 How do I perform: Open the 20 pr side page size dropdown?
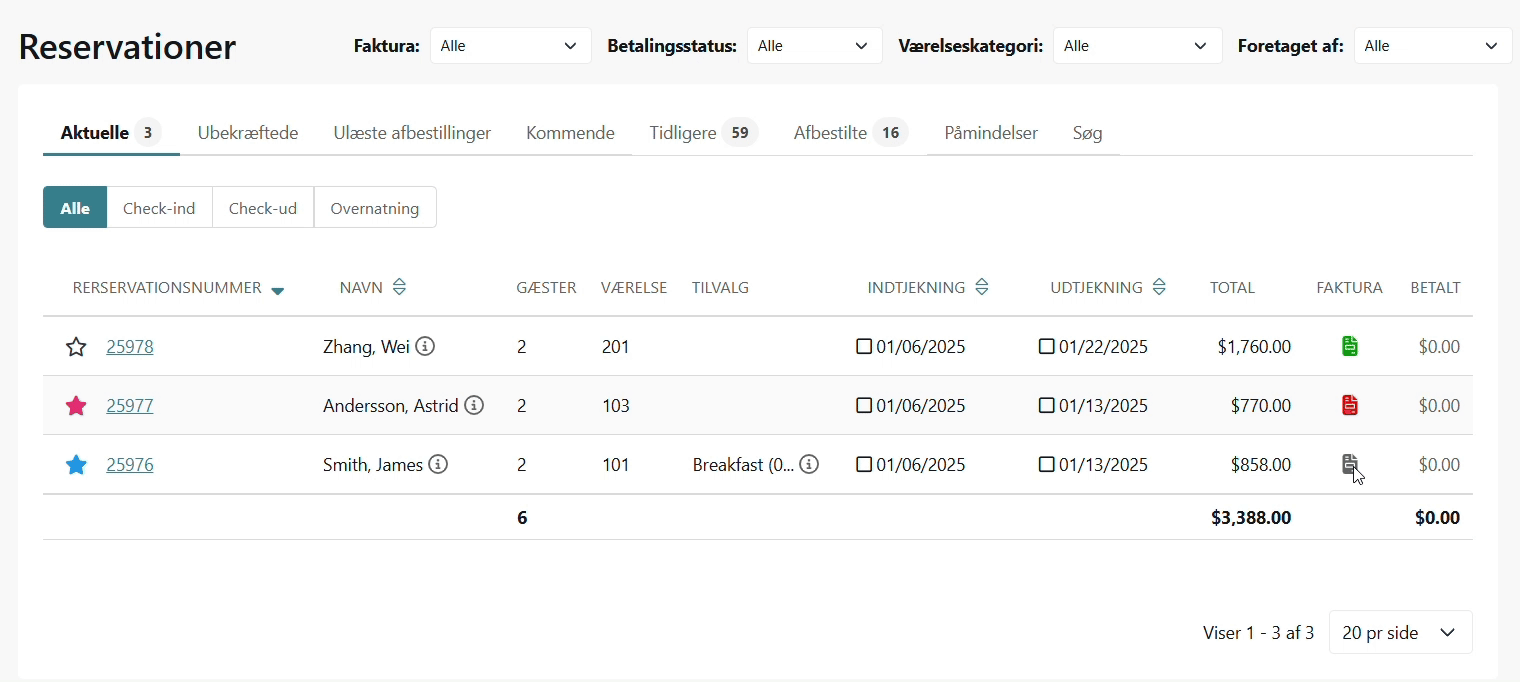(1400, 633)
